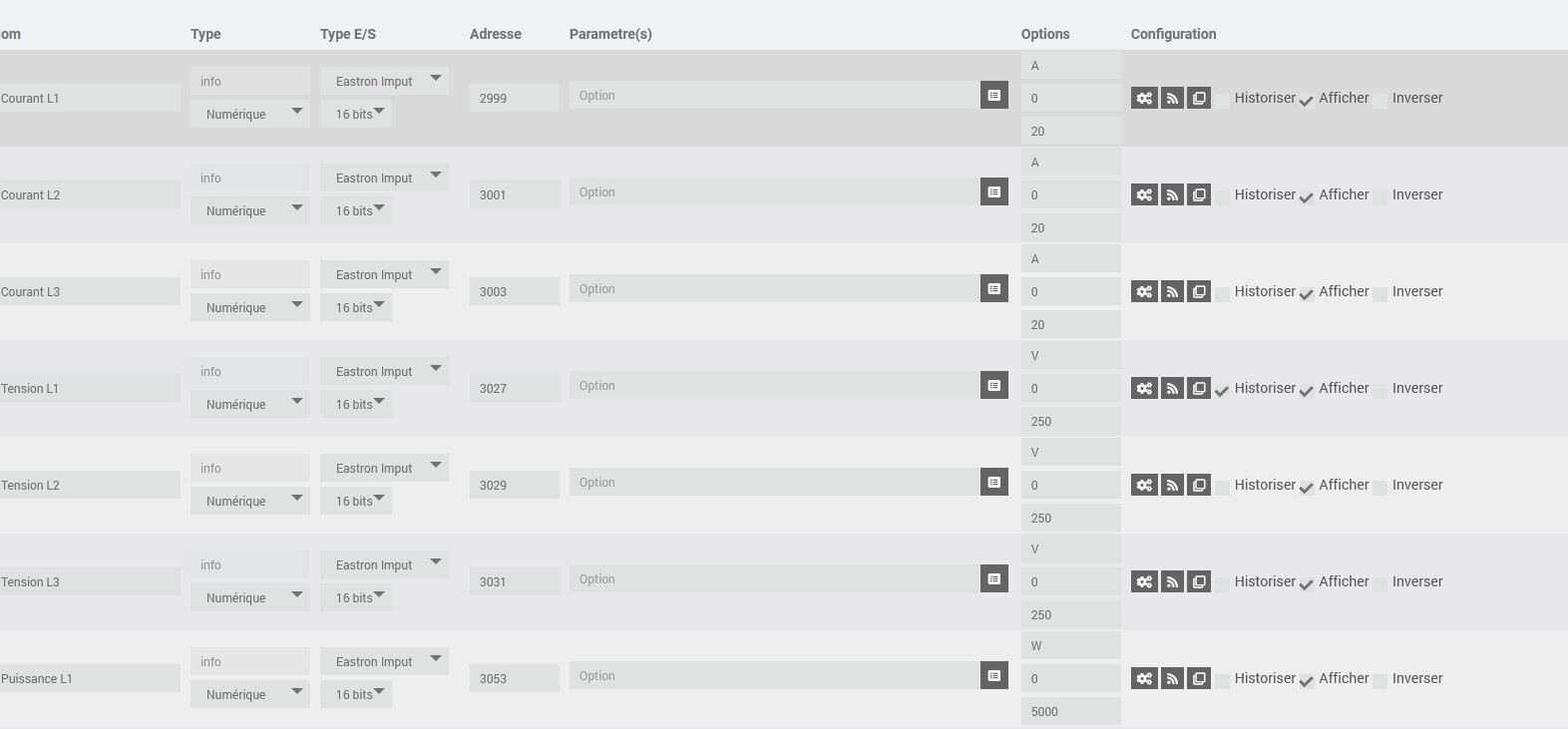Open 16 bits dropdown for Courant L3
Viewport: 1568px width, 729px height.
coord(356,307)
